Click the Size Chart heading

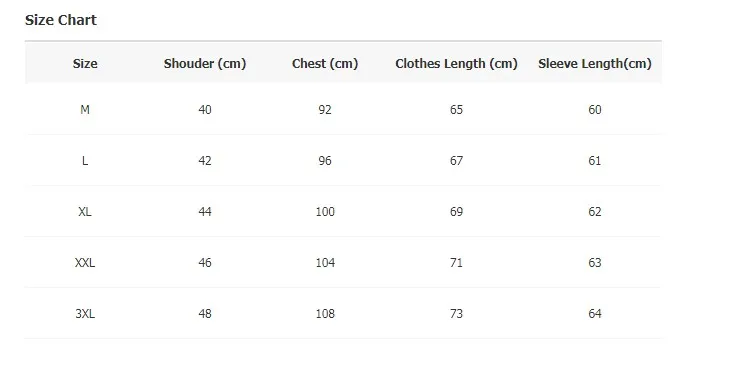tap(61, 20)
